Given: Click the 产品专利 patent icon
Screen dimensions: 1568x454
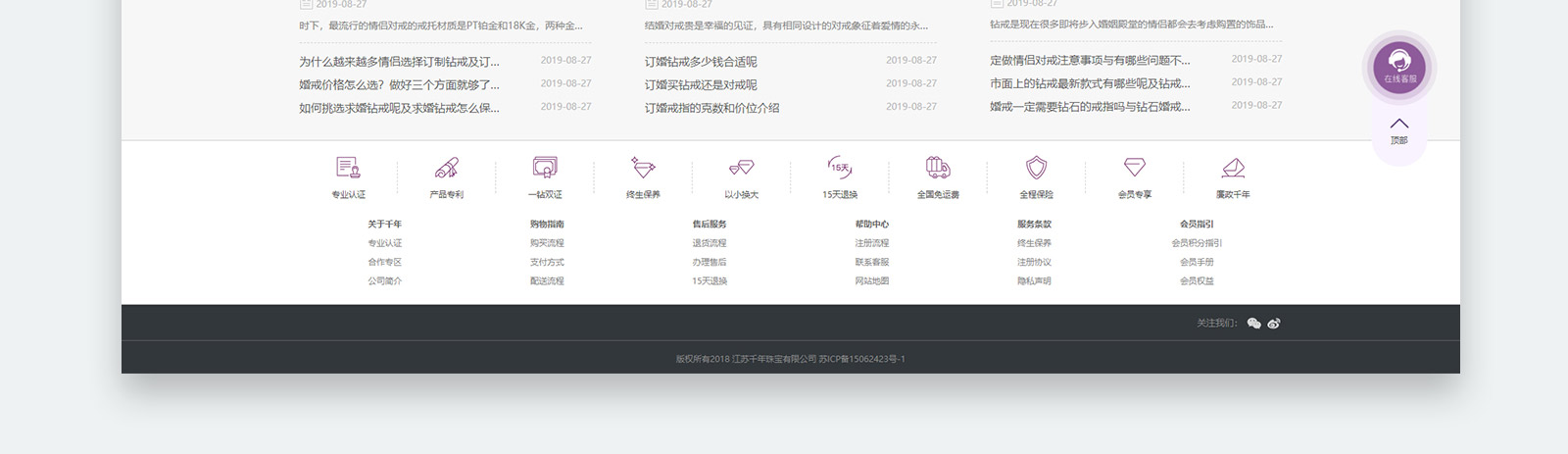Looking at the screenshot, I should point(447,168).
